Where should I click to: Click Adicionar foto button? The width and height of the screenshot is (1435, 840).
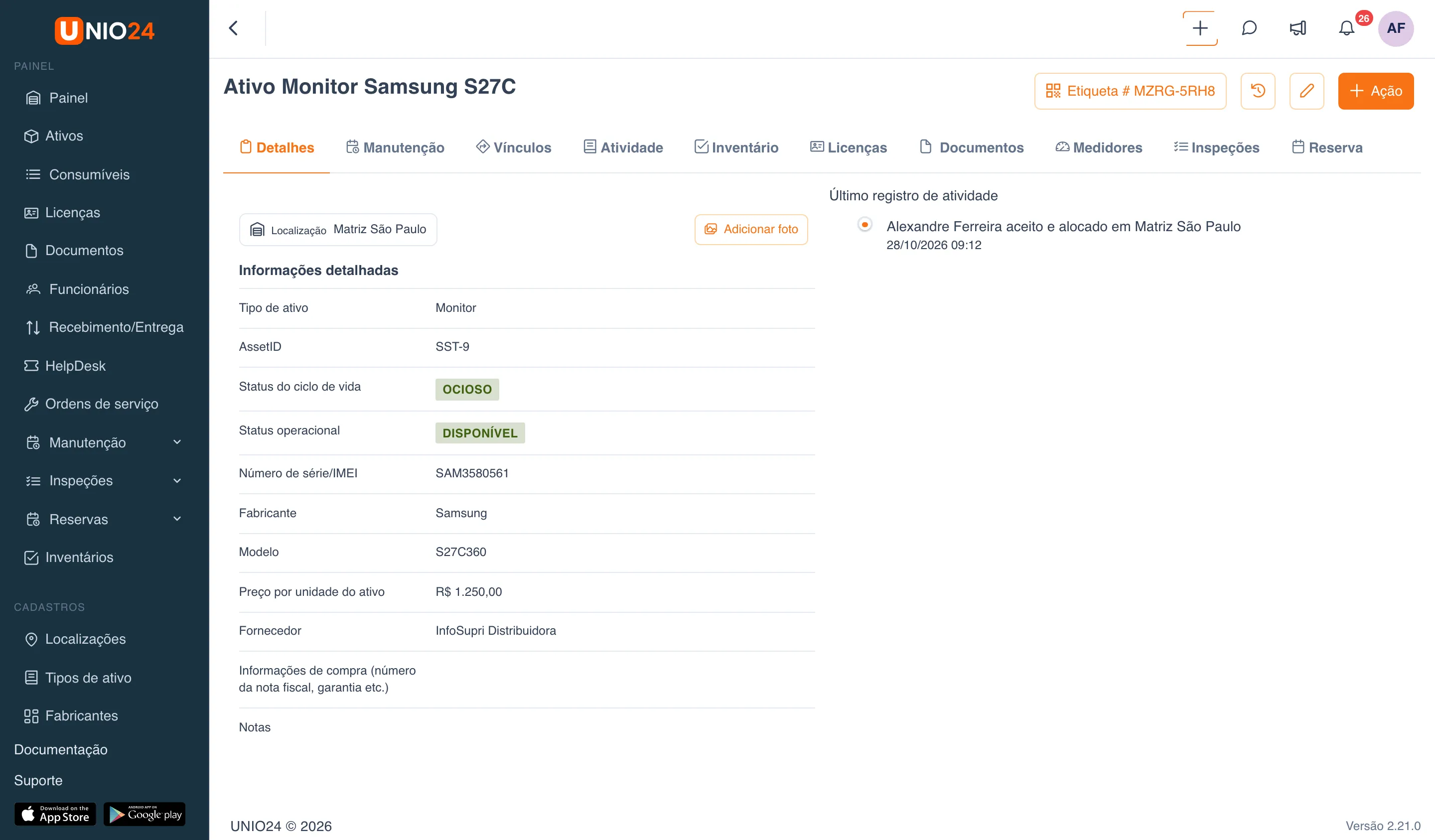751,229
